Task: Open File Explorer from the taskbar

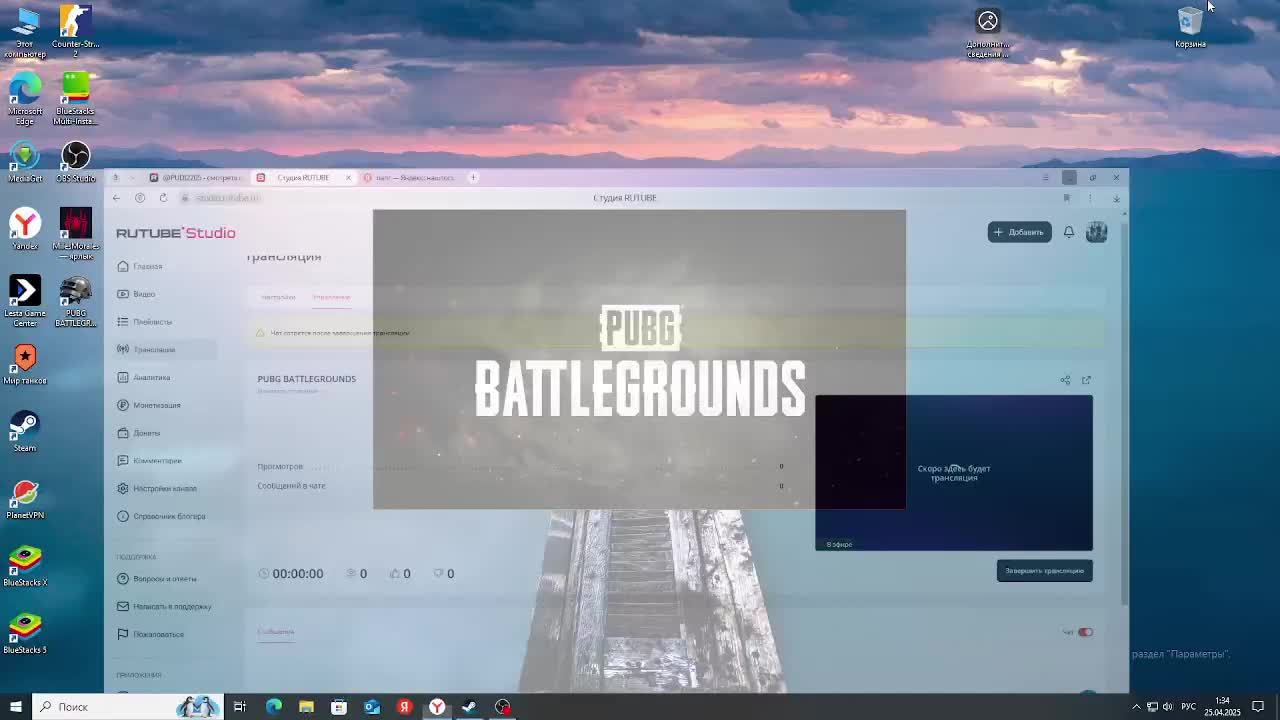Action: click(x=306, y=707)
